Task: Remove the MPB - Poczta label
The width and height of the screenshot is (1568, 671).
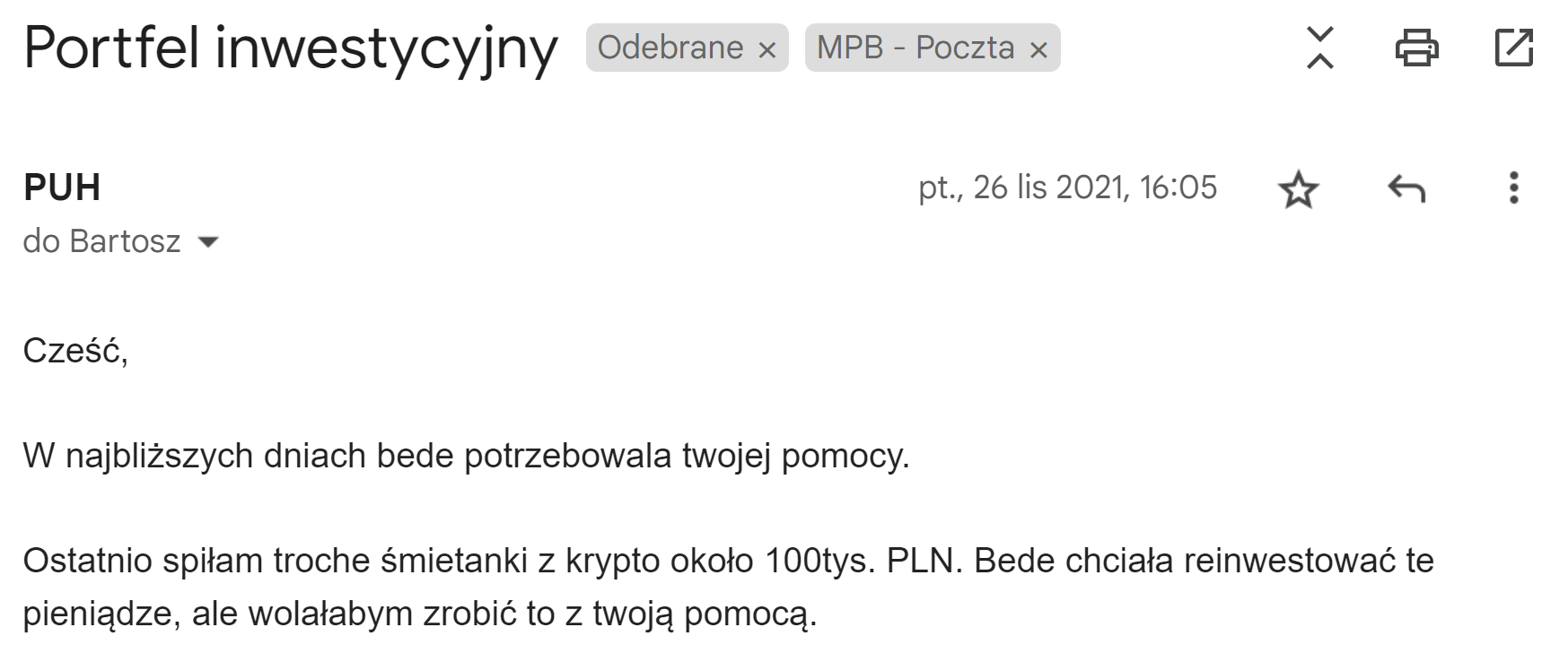Action: [1038, 50]
